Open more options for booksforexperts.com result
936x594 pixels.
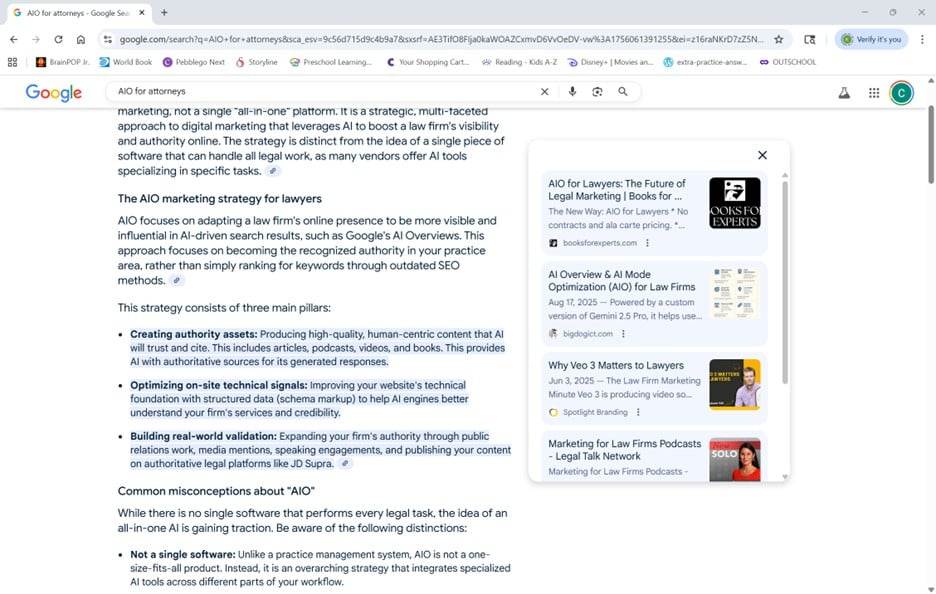[x=647, y=243]
